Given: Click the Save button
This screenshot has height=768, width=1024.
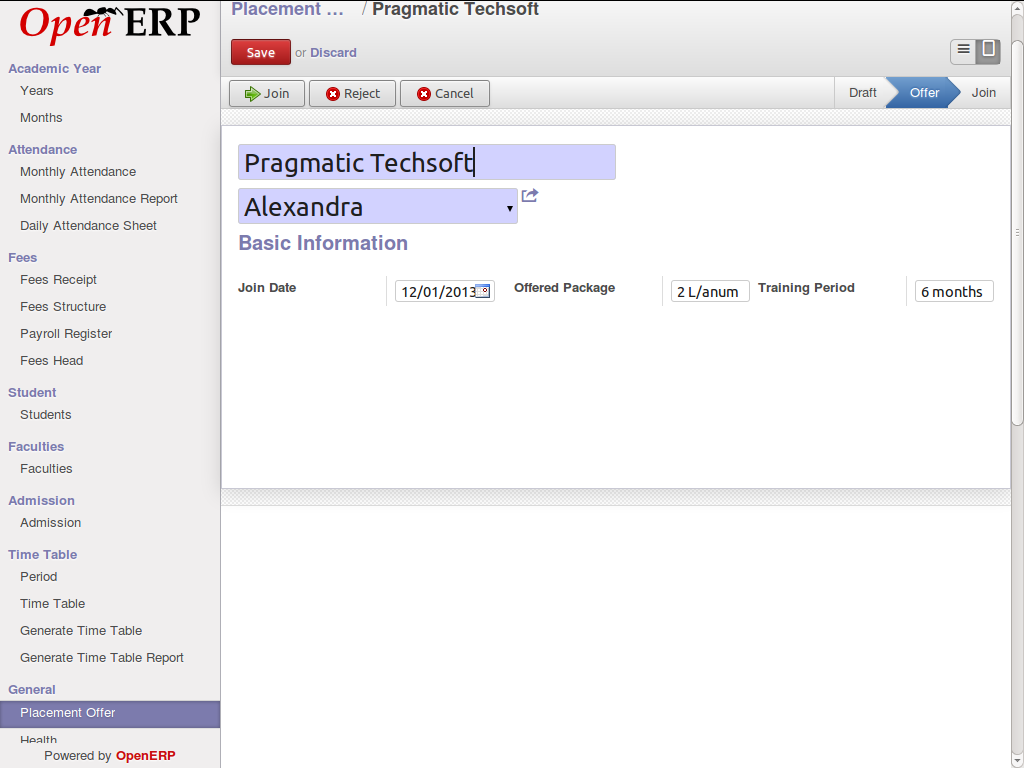Looking at the screenshot, I should 261,52.
